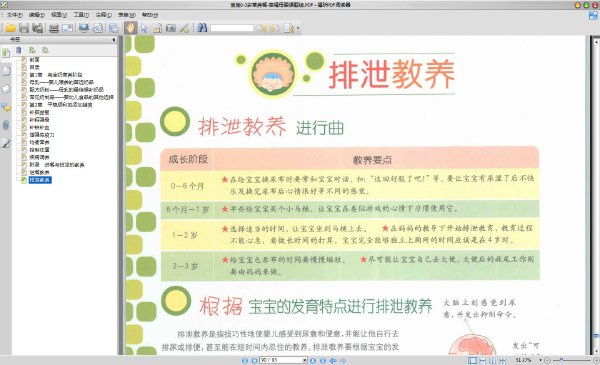
Task: Click the 成长阶段 table header
Action: pos(188,159)
